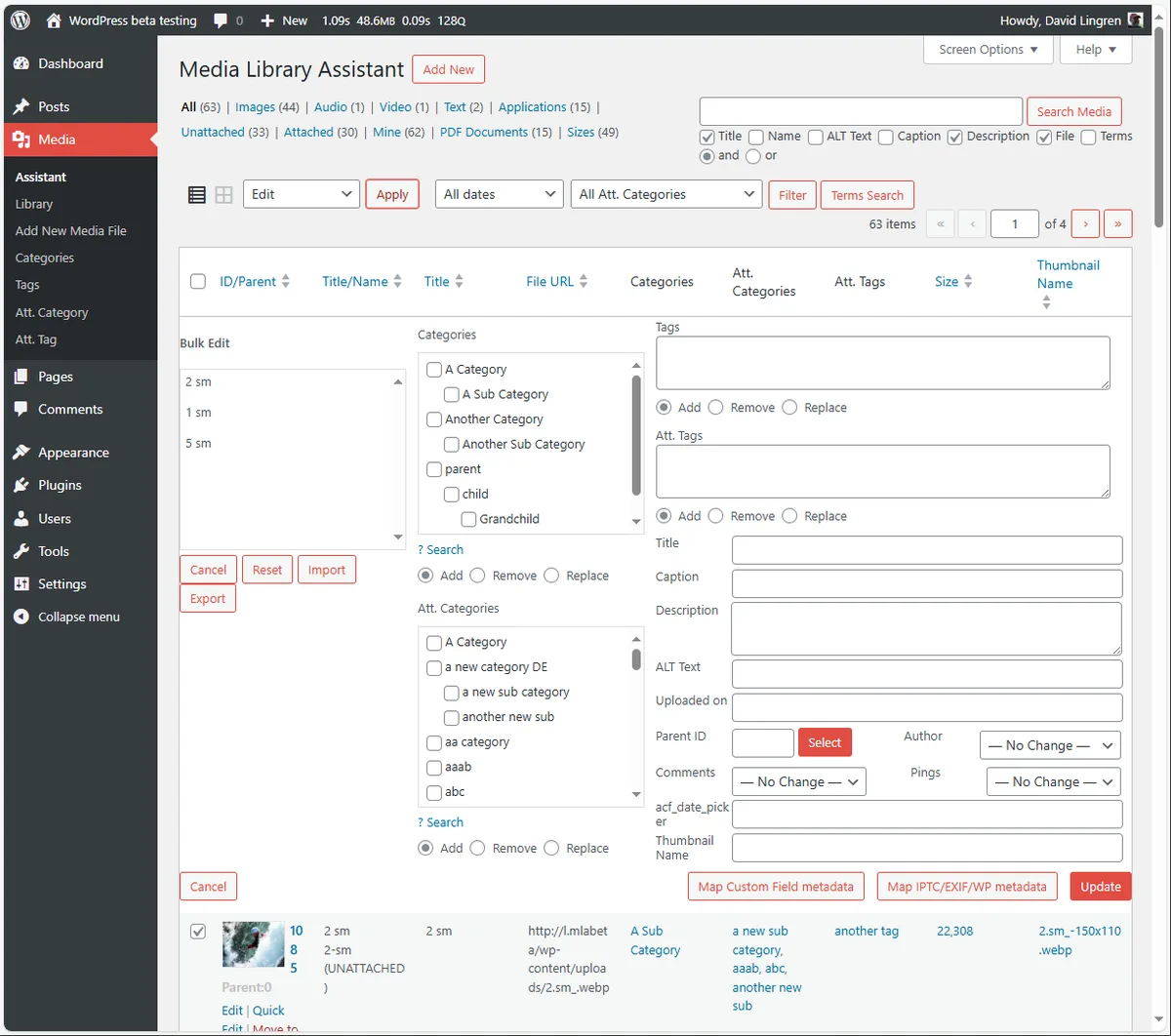1171x1036 pixels.
Task: Switch to list view icon
Action: tap(196, 194)
